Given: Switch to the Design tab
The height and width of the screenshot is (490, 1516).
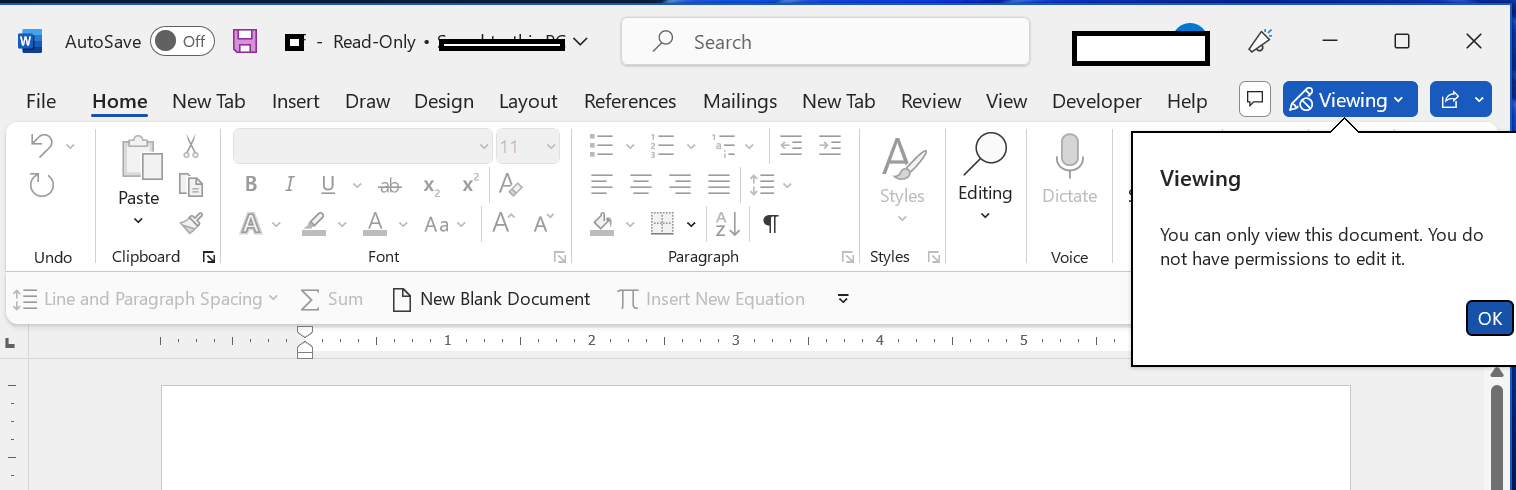Looking at the screenshot, I should point(444,101).
